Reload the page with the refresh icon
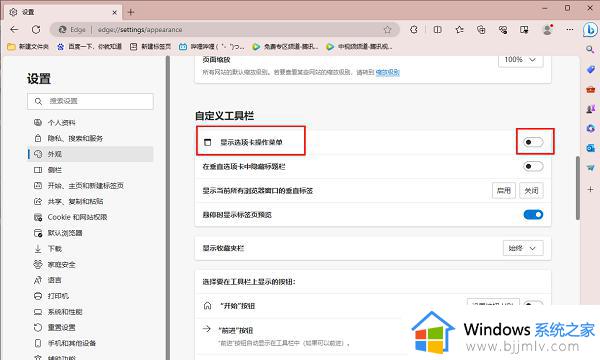Screen dimensions: 600x360 coord(36,29)
